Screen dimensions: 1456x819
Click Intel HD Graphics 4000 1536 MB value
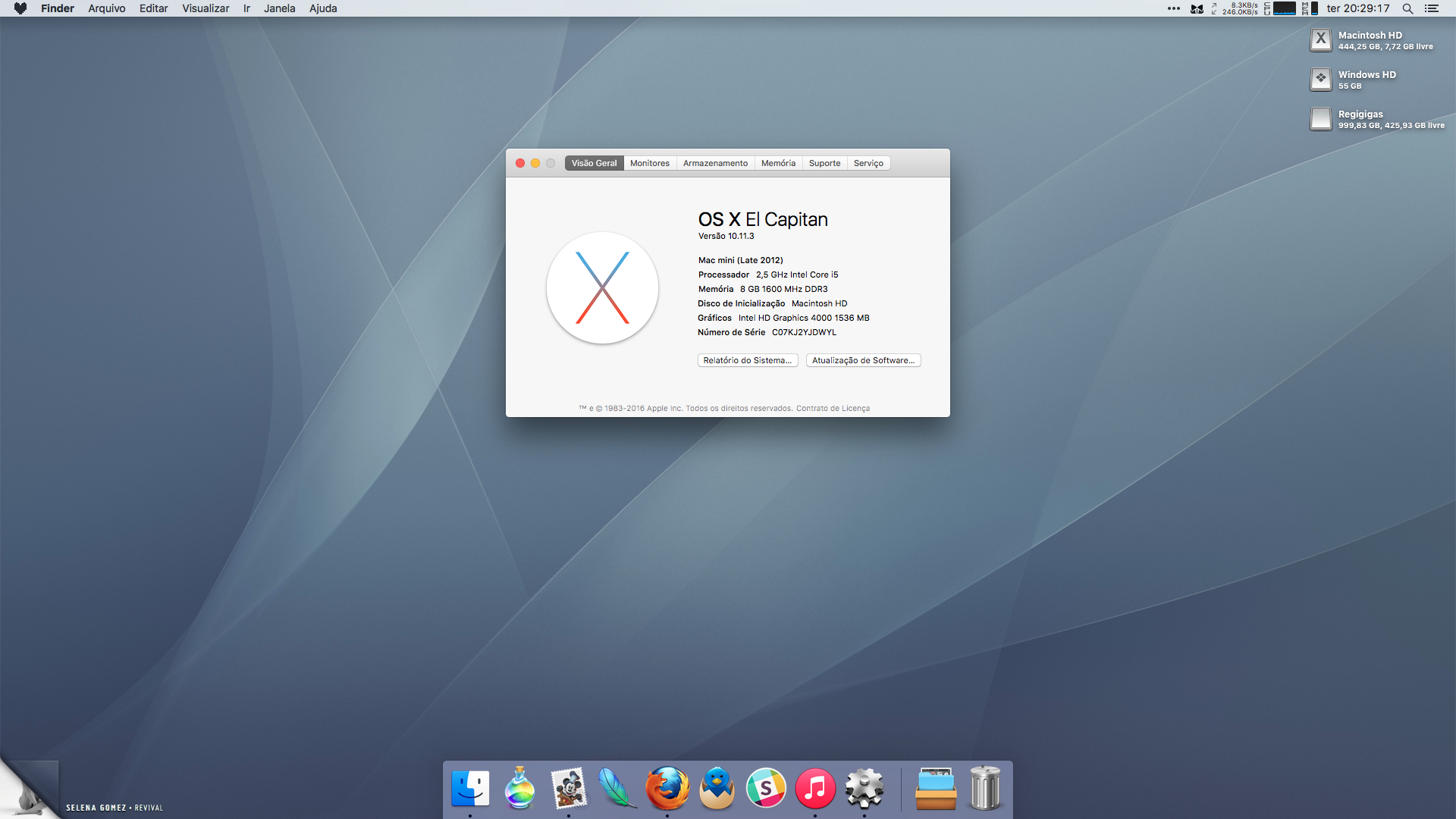[804, 318]
